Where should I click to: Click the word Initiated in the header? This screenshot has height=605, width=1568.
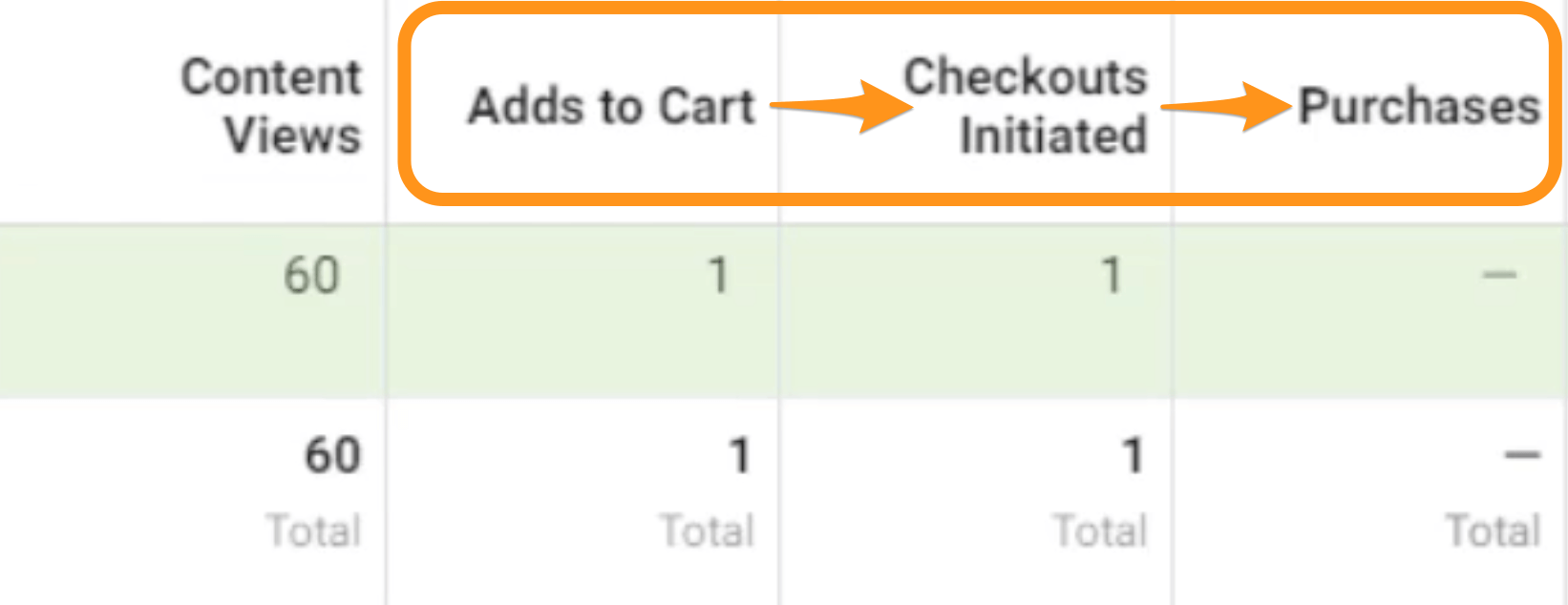[x=1053, y=135]
